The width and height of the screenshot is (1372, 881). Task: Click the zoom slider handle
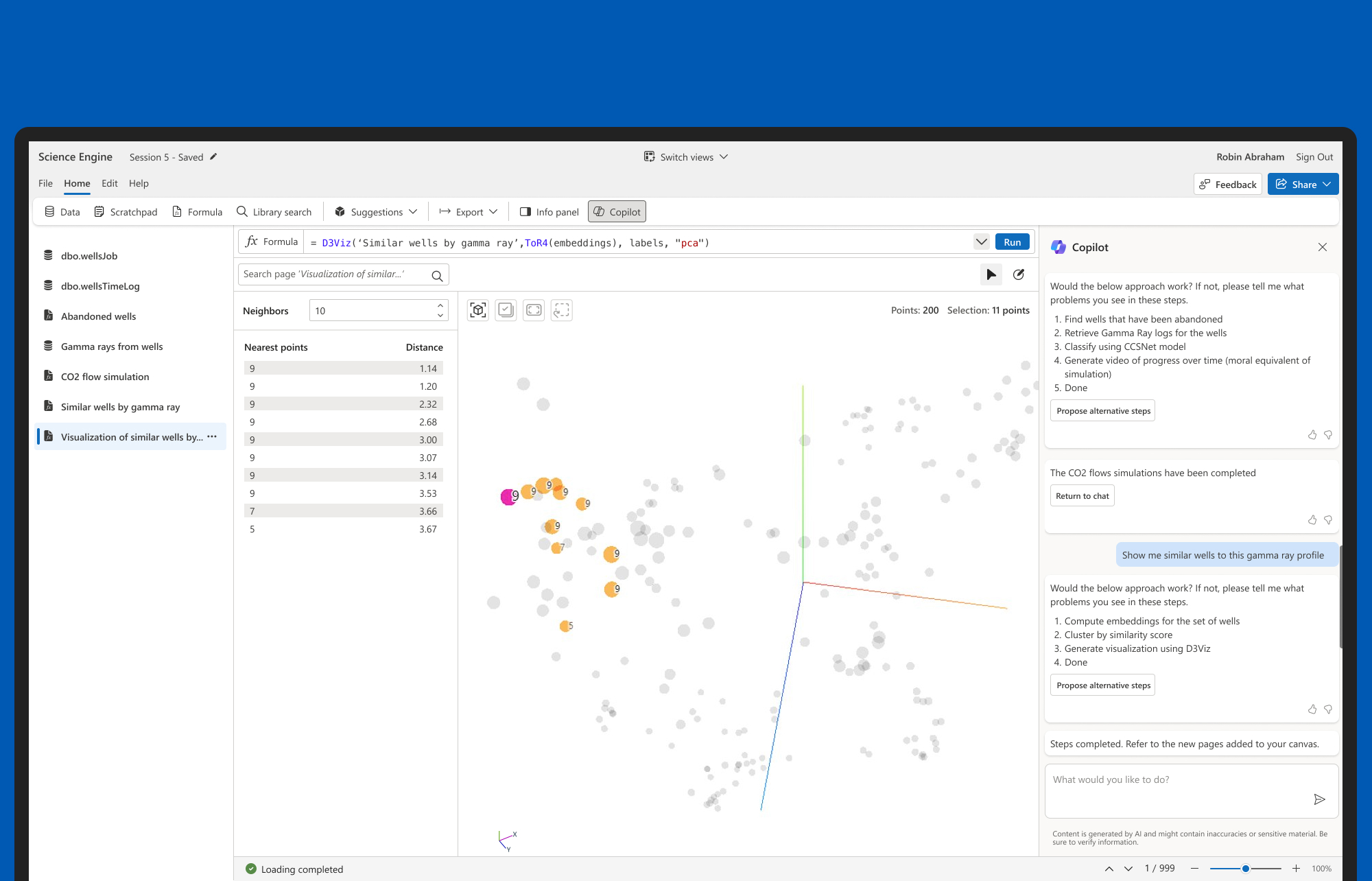1245,869
